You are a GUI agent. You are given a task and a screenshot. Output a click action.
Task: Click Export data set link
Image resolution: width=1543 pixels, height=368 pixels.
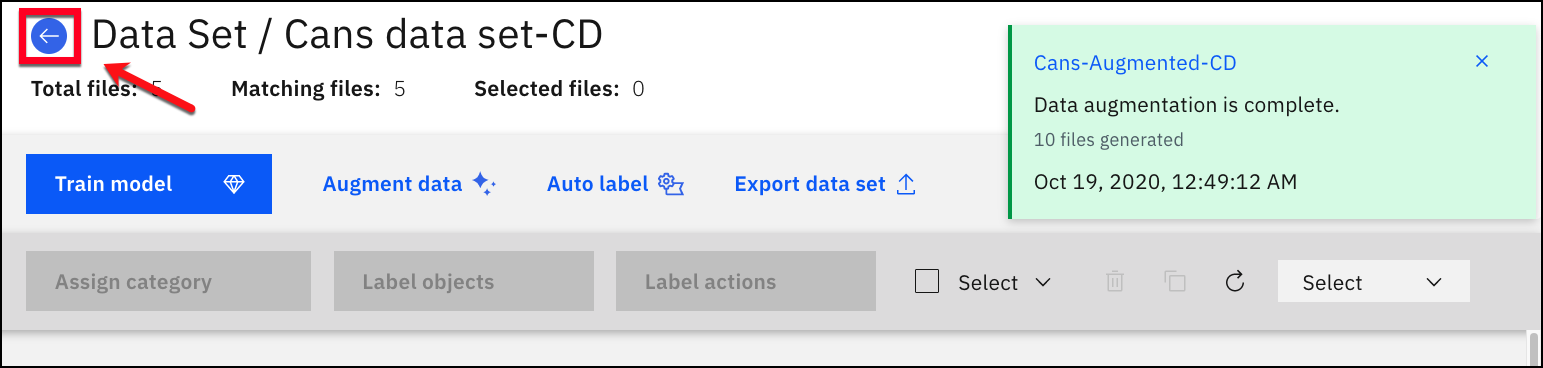pos(825,184)
